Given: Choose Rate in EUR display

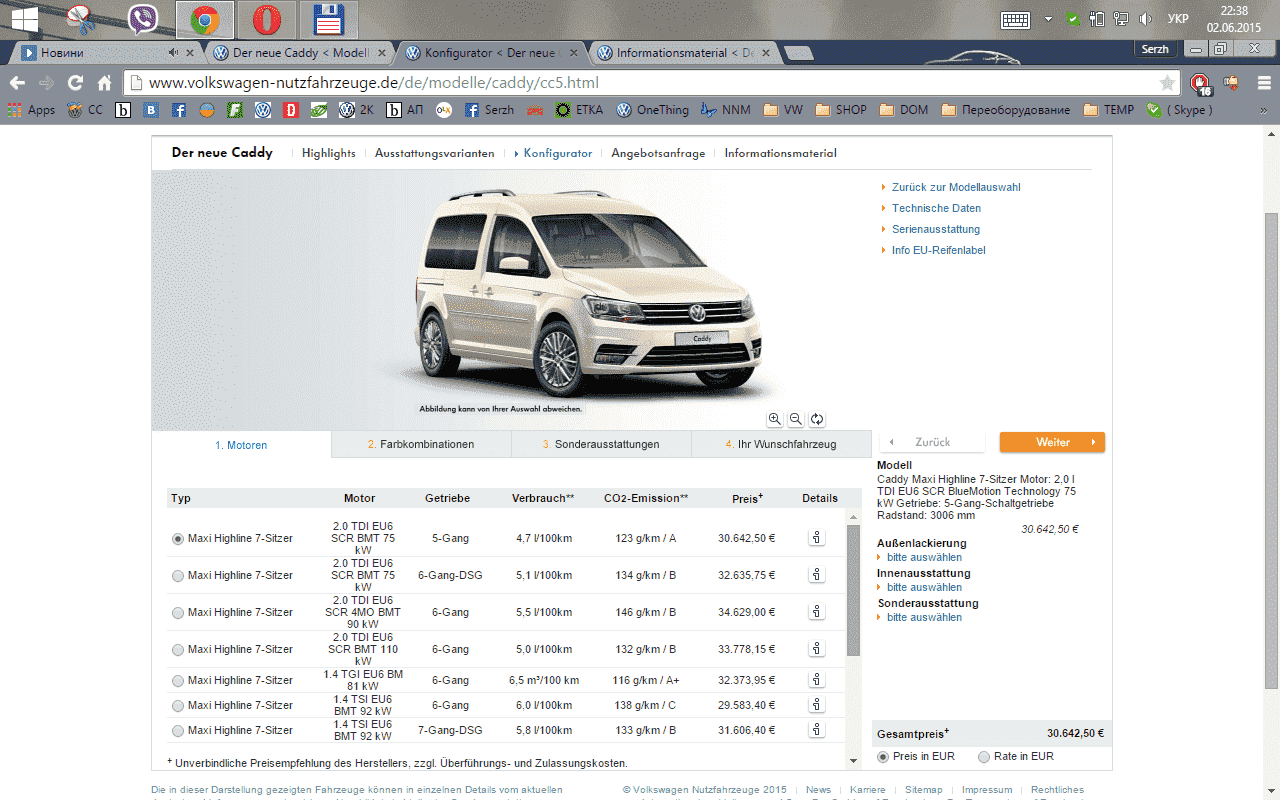Looking at the screenshot, I should (x=984, y=757).
